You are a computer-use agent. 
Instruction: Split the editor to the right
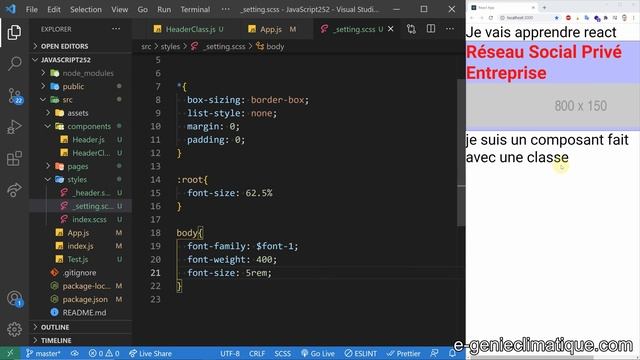coord(431,29)
